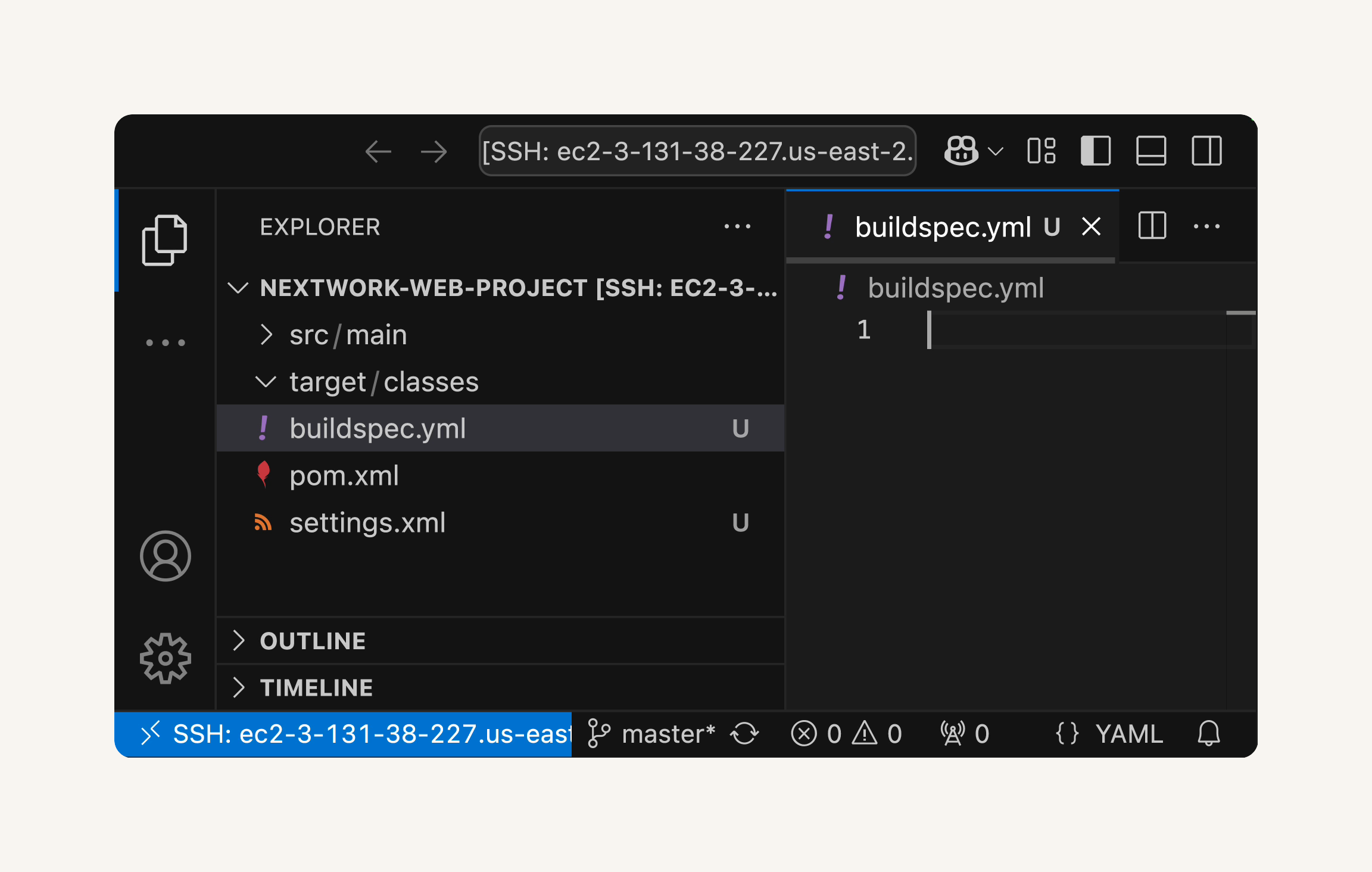The image size is (1372, 872).
Task: Expand the src/main folder
Action: [x=501, y=335]
